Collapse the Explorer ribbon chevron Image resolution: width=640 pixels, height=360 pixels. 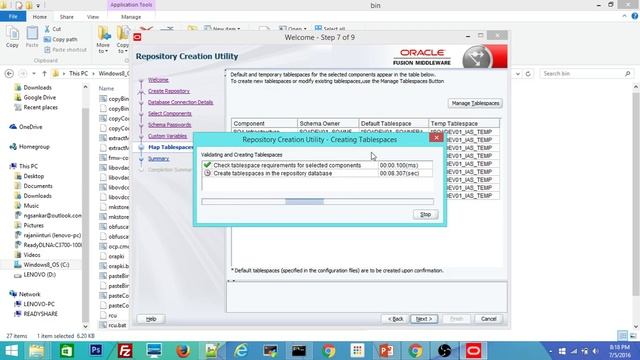[x=624, y=16]
